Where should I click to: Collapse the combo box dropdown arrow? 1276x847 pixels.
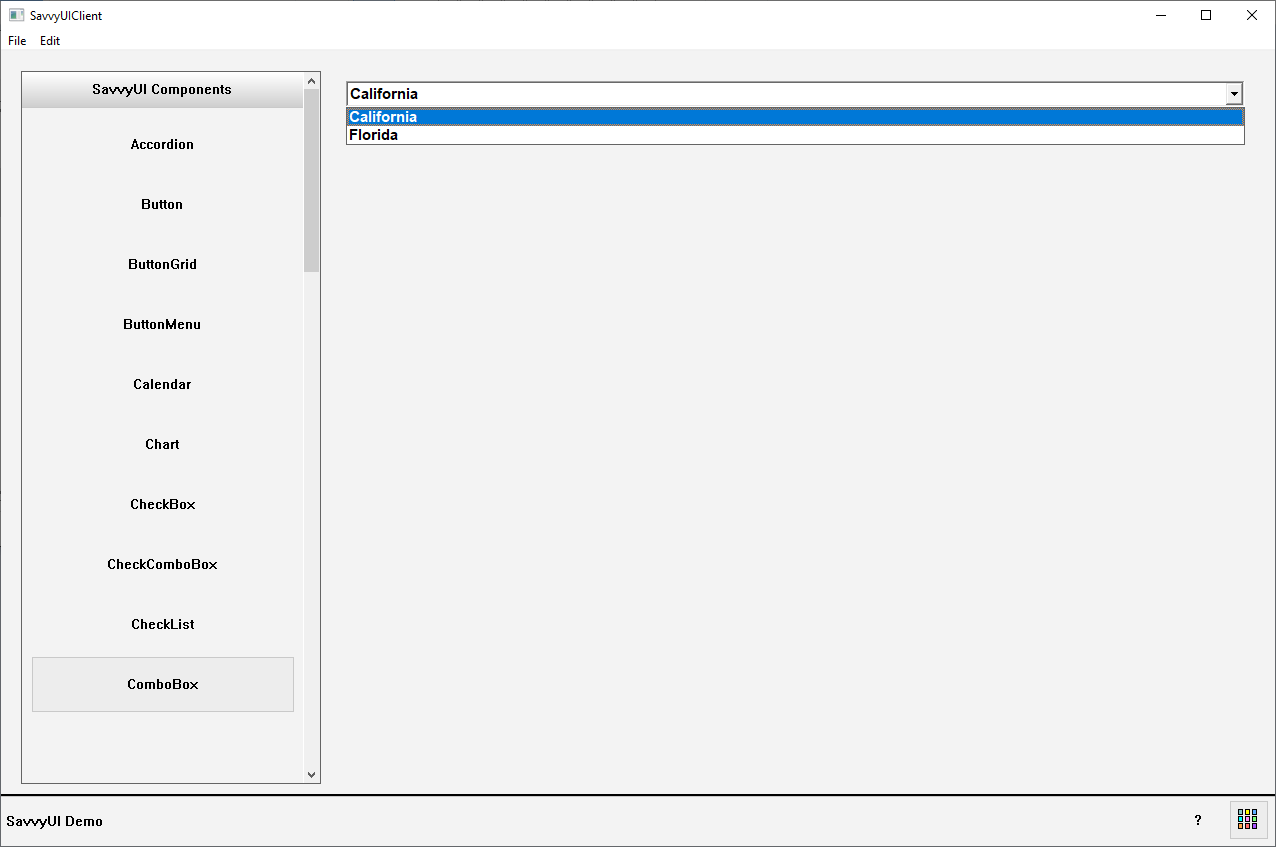[1234, 94]
